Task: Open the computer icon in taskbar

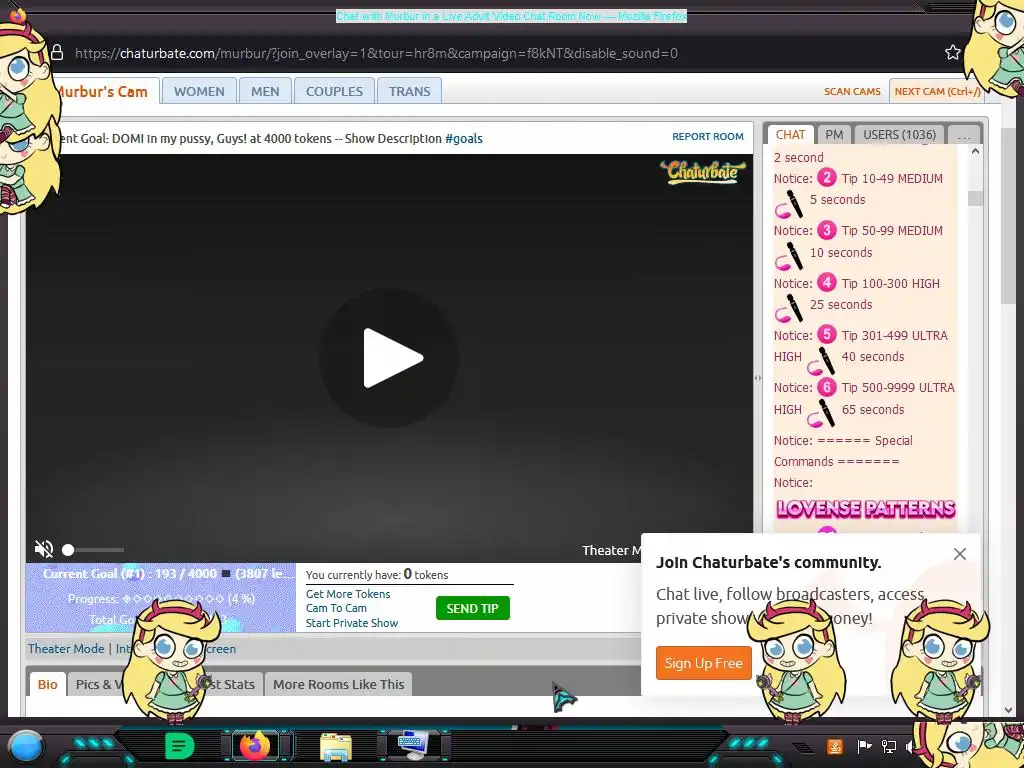Action: click(413, 745)
